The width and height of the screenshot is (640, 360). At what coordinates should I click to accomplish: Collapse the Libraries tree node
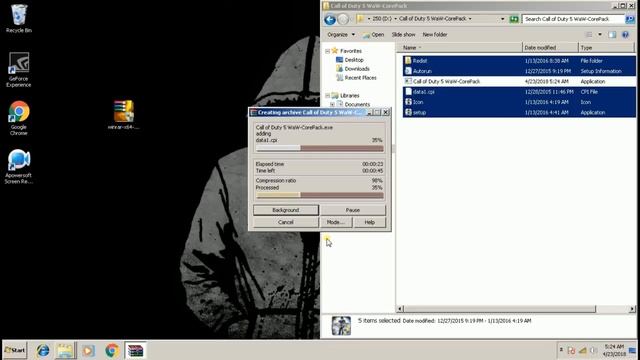coord(327,96)
